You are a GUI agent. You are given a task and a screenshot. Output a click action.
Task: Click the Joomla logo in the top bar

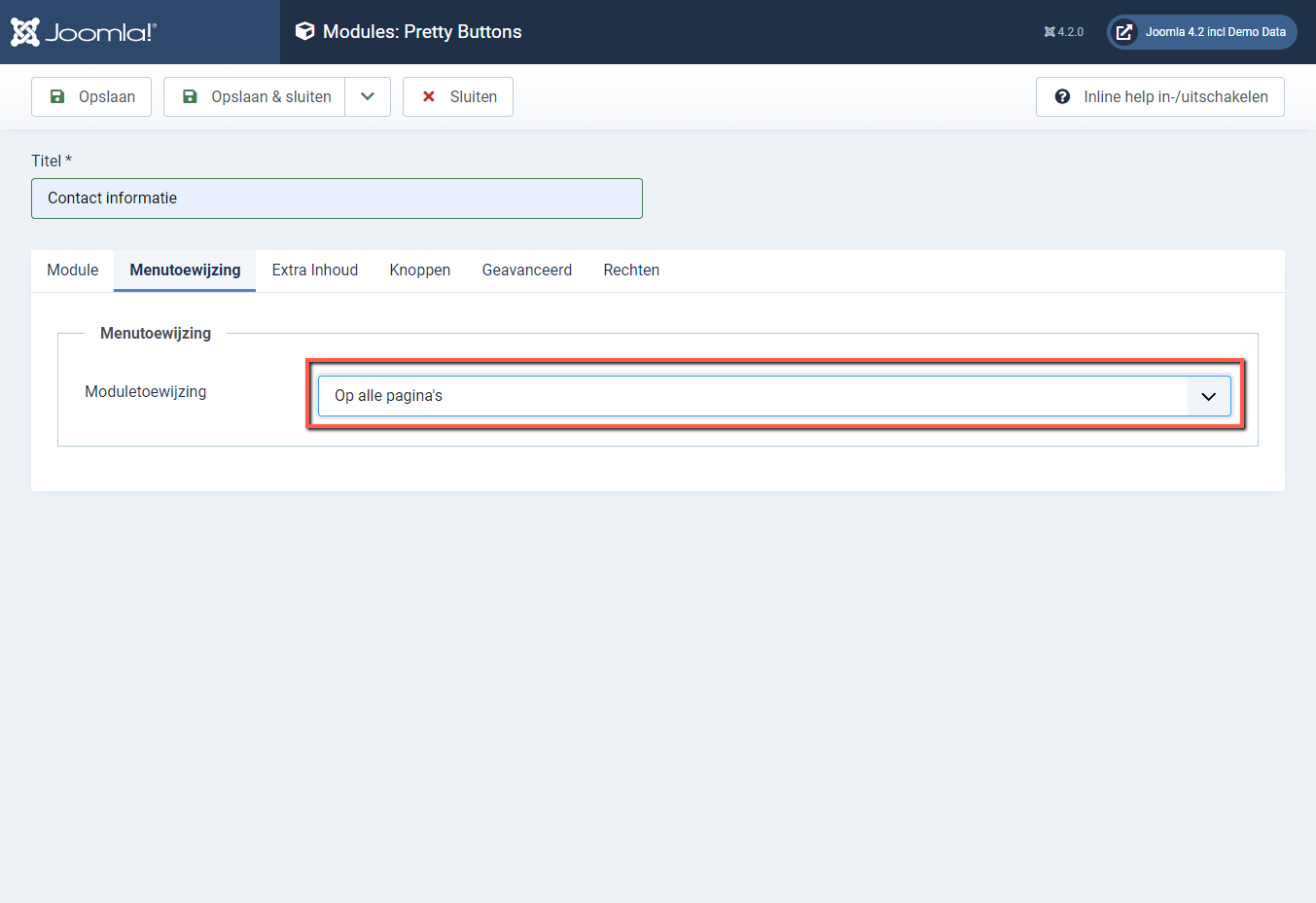(x=82, y=31)
